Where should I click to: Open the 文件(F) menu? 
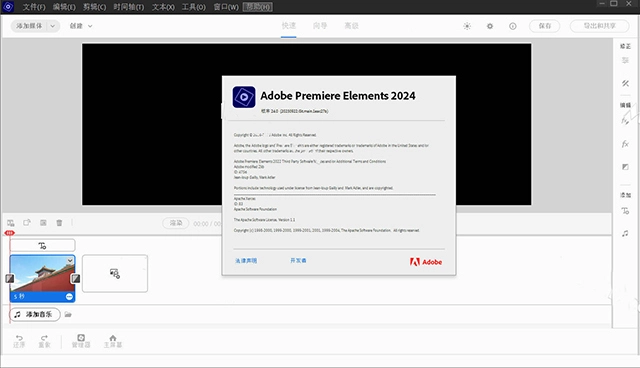[x=34, y=7]
